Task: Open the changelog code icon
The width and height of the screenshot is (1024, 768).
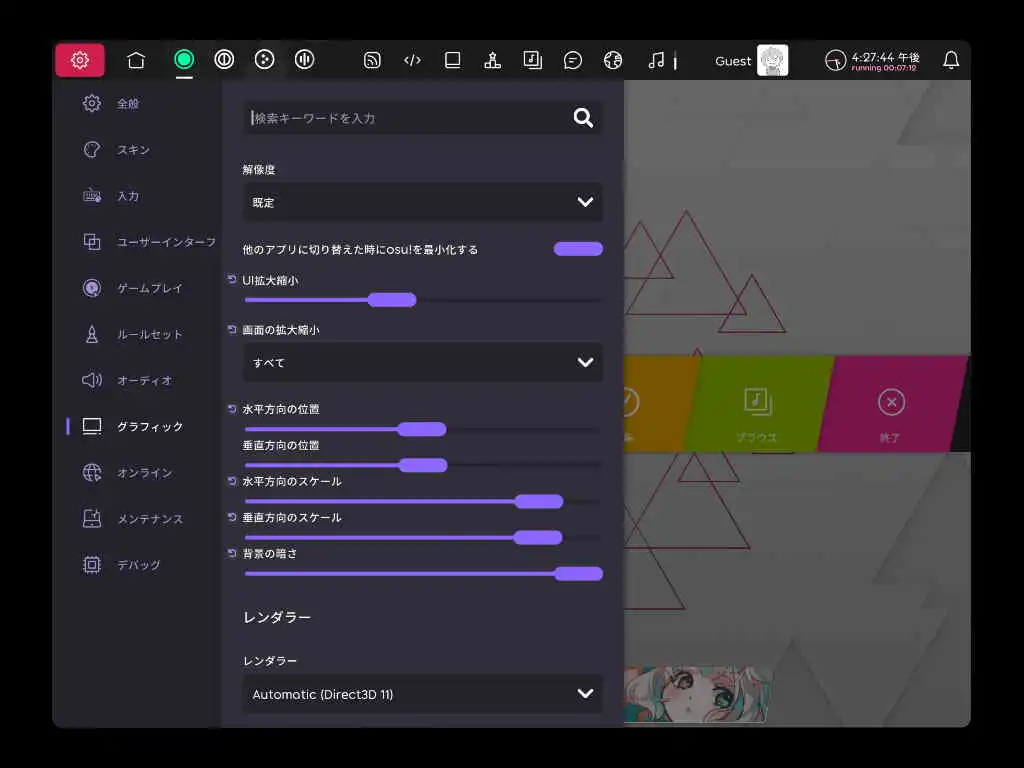Action: [x=412, y=61]
